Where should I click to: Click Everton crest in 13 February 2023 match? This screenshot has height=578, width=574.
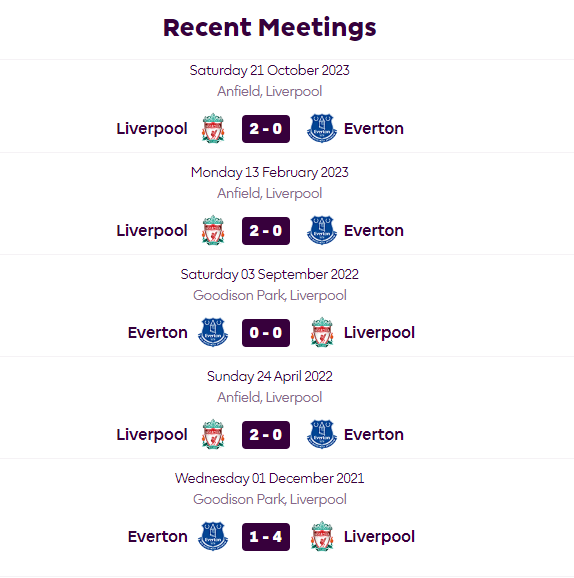click(x=322, y=230)
